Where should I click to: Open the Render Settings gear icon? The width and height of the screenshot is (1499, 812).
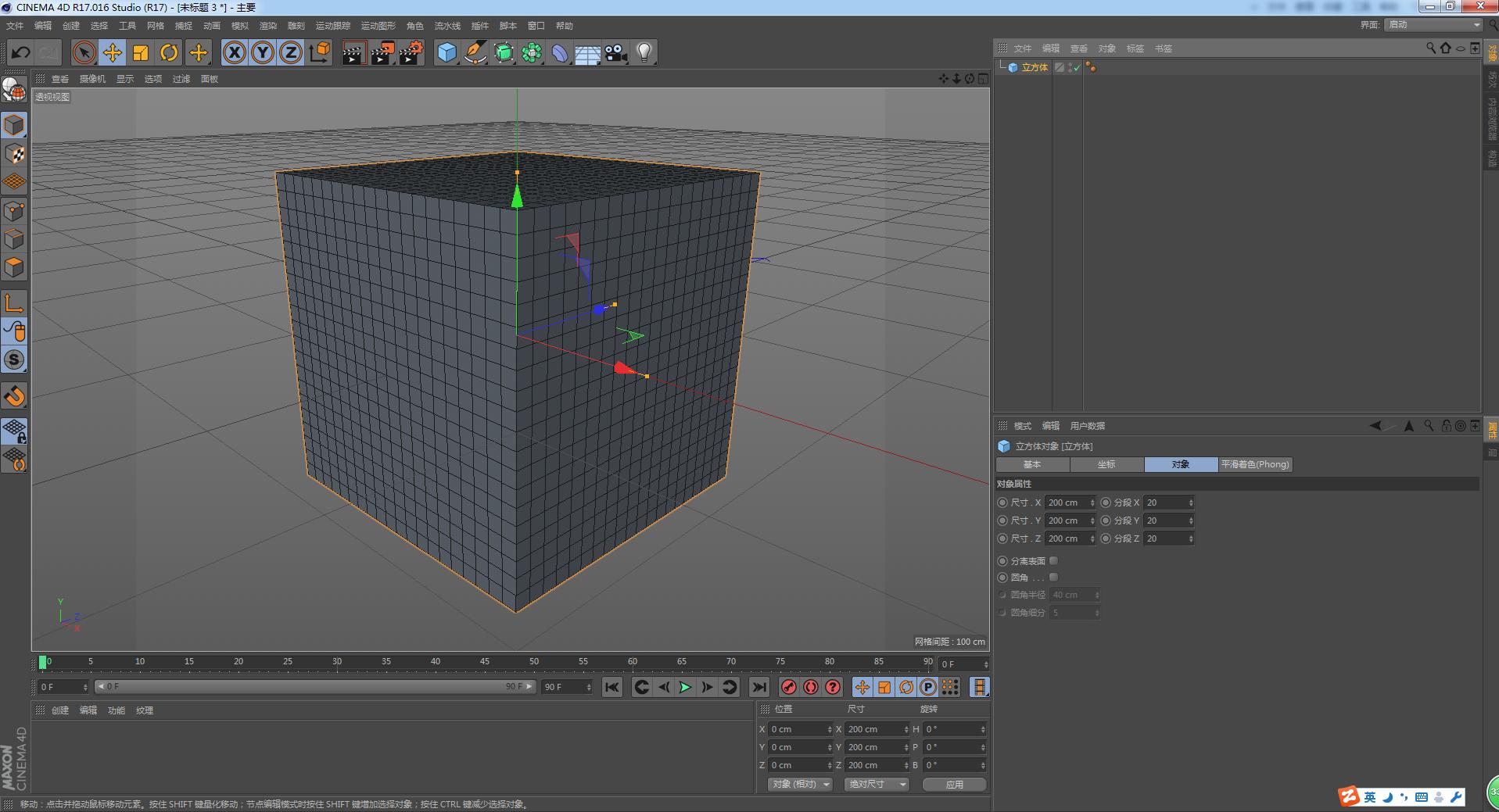point(411,52)
